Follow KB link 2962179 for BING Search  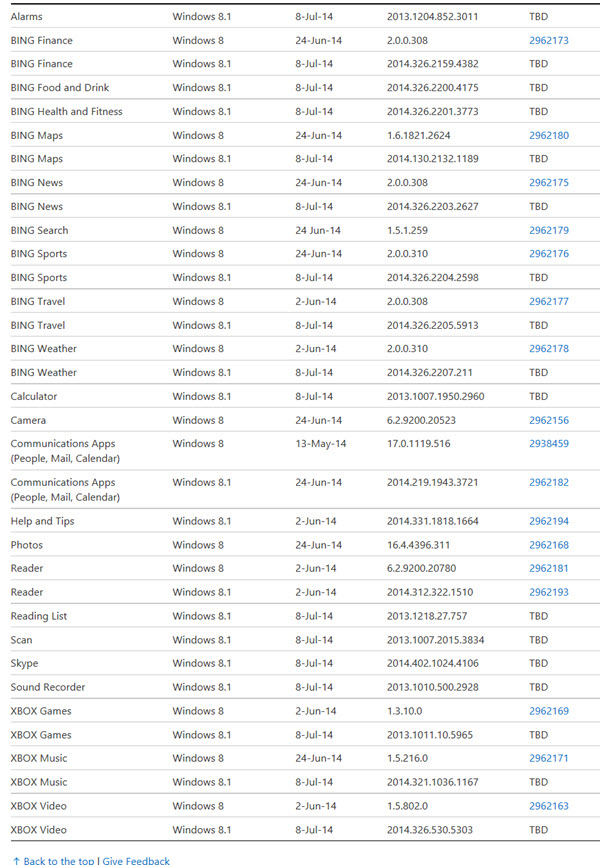click(548, 231)
